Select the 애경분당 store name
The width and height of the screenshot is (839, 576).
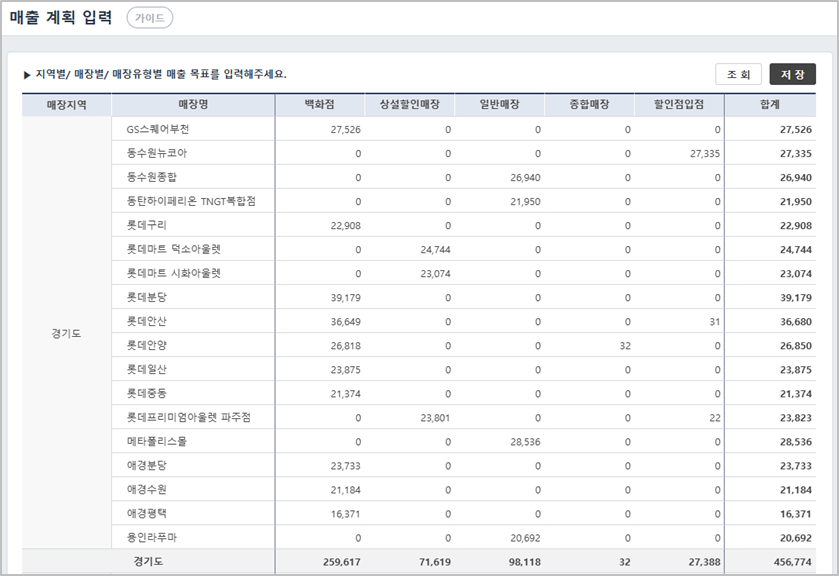coord(147,466)
